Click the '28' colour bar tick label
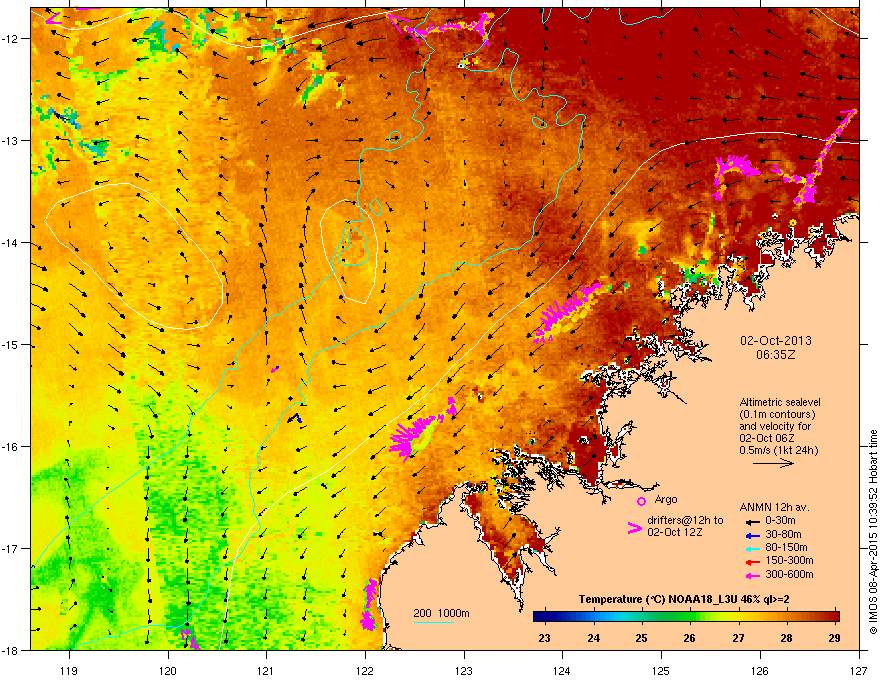The height and width of the screenshot is (680, 880). coord(787,638)
